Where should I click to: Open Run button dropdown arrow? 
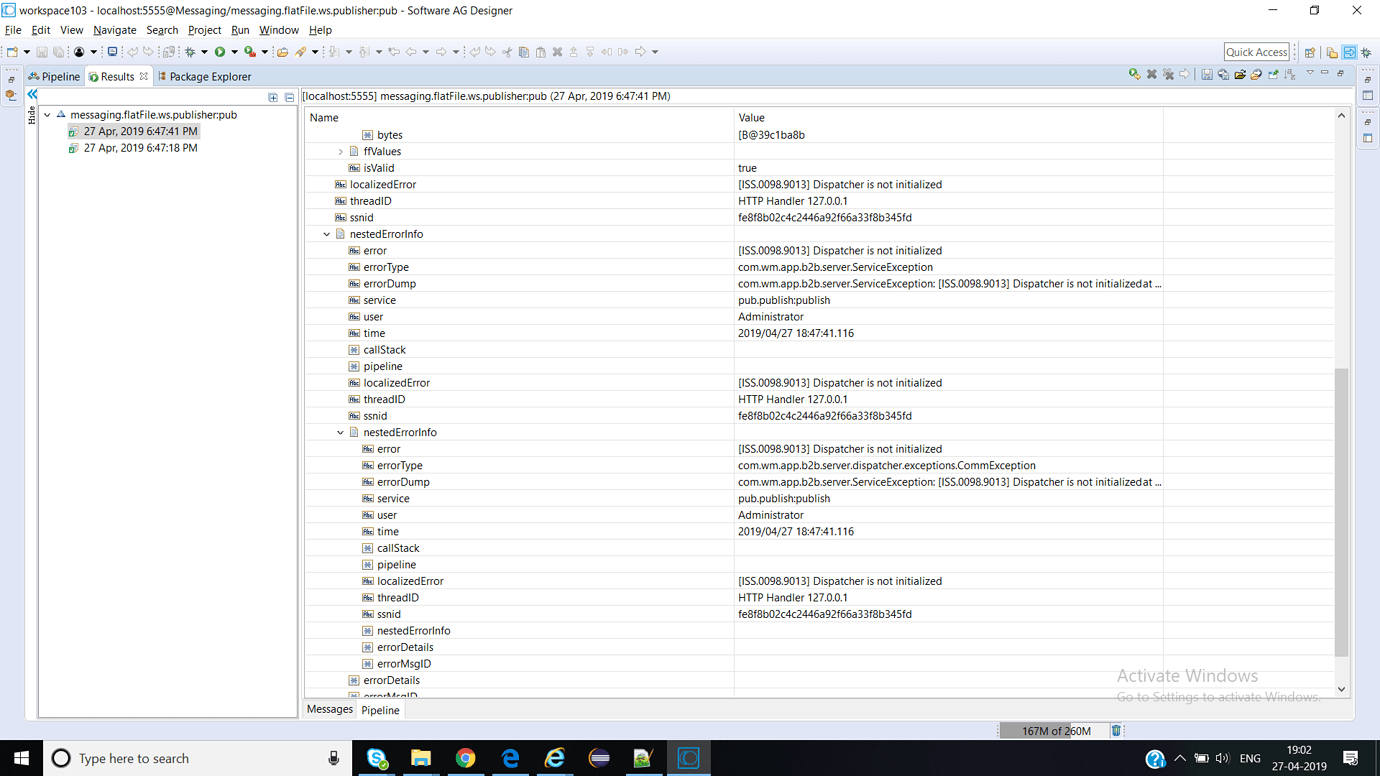[x=234, y=52]
